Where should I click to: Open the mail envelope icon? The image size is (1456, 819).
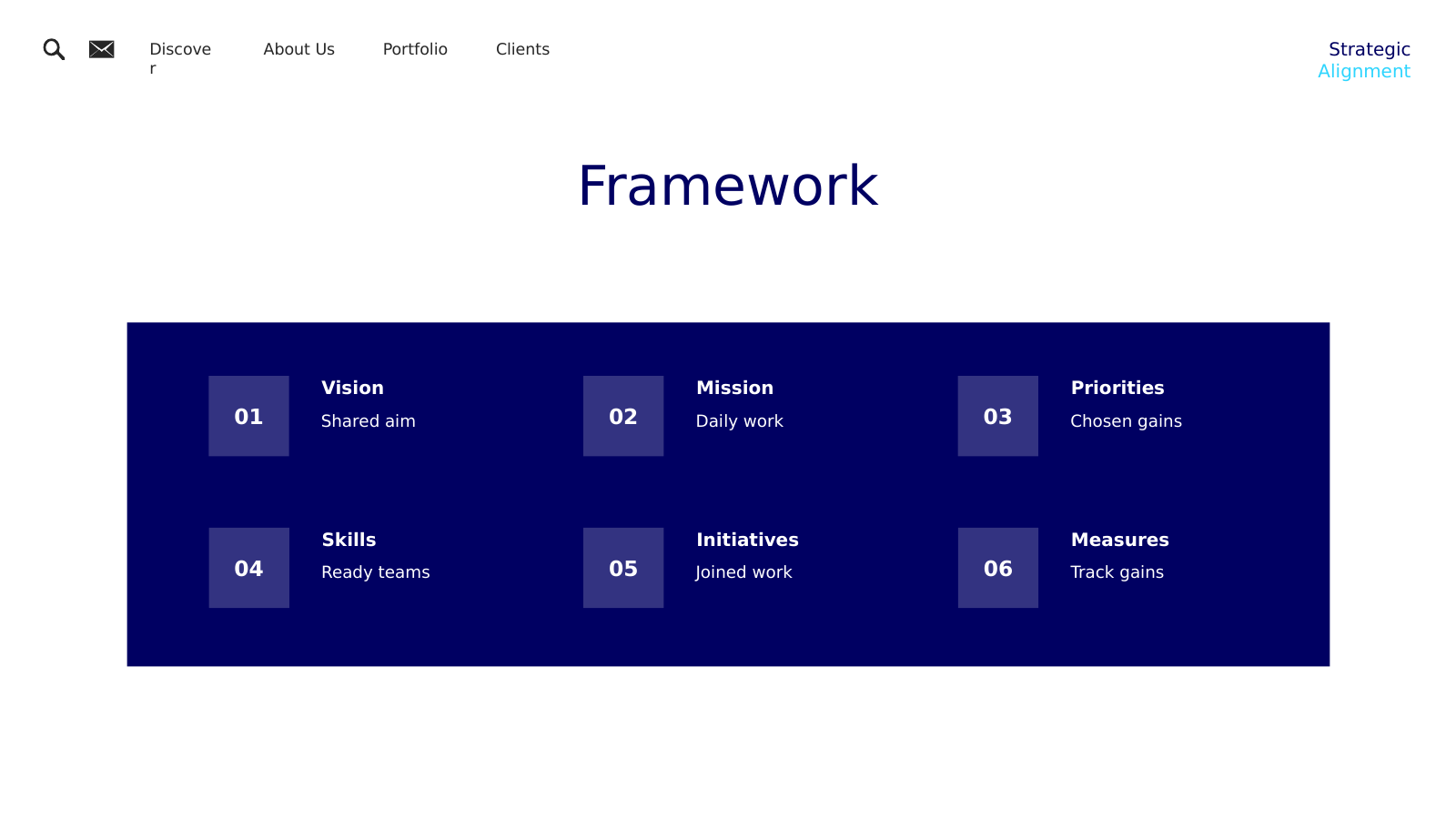coord(102,49)
